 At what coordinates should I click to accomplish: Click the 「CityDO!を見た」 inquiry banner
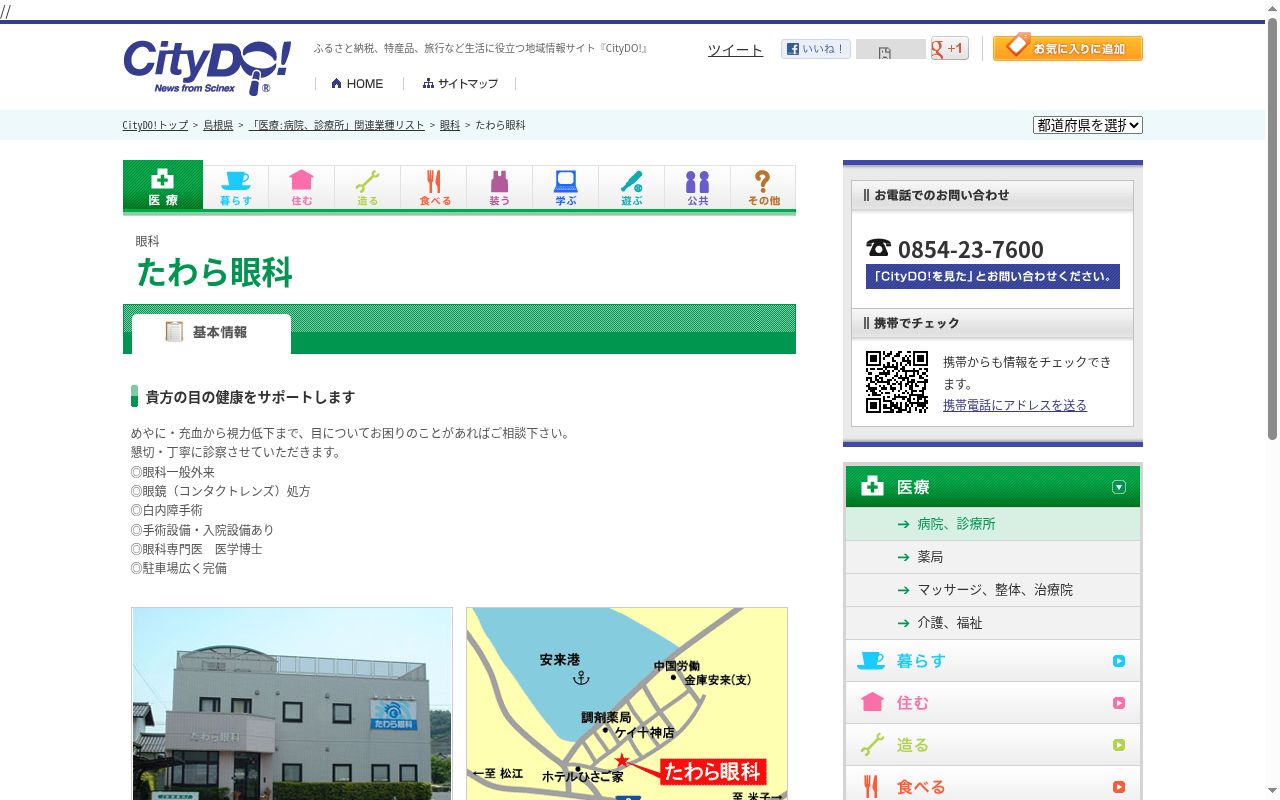[992, 277]
